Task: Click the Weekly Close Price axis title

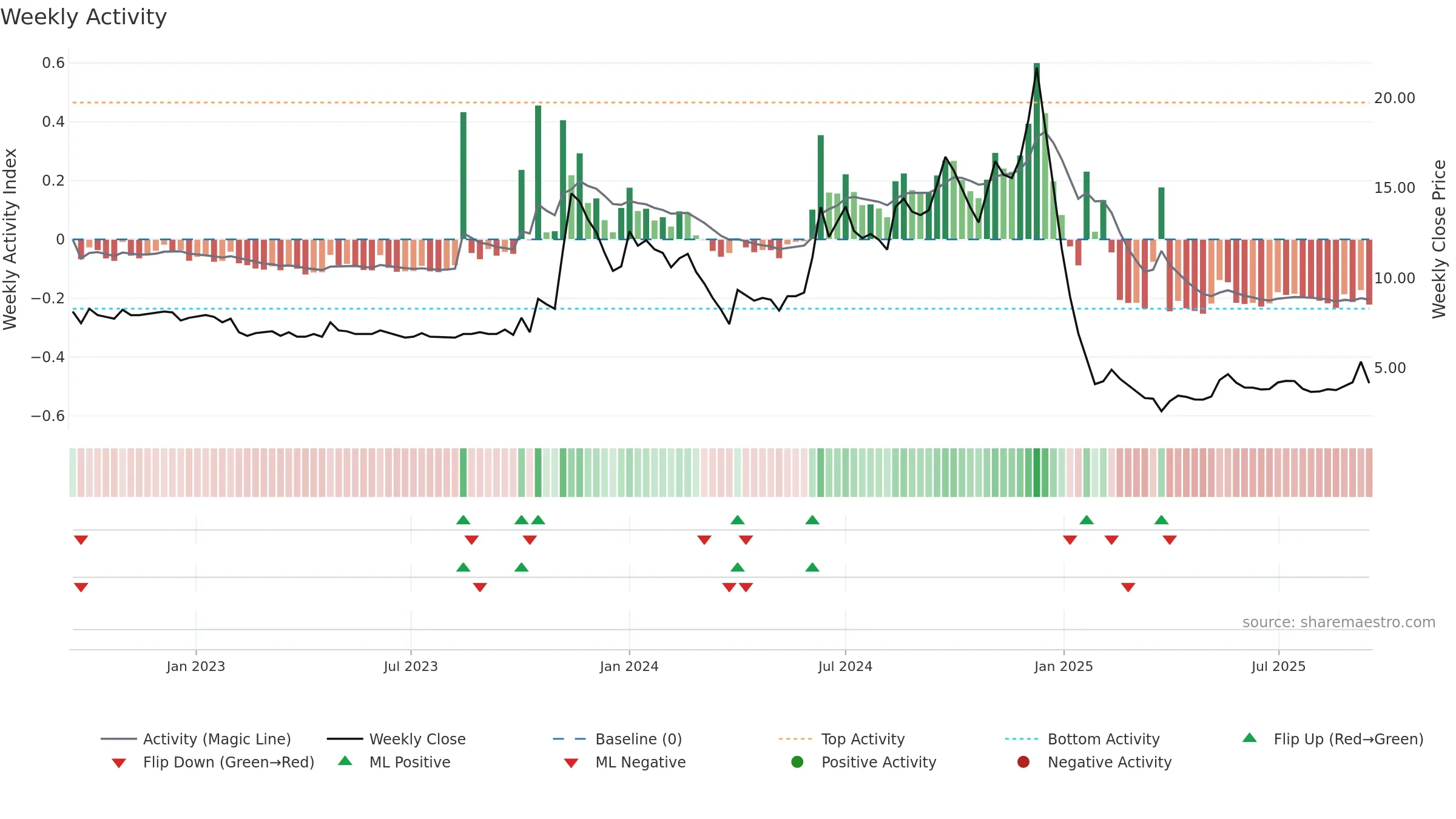Action: tap(1439, 239)
